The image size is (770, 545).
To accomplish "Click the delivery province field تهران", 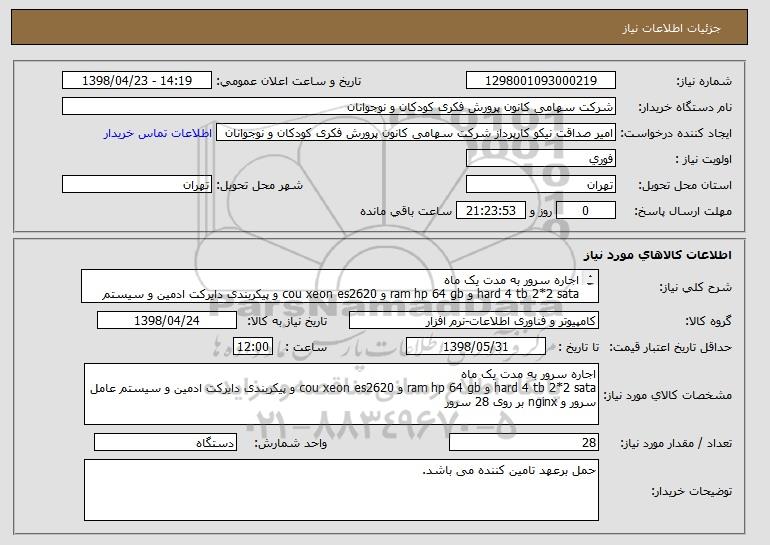I will coord(541,185).
